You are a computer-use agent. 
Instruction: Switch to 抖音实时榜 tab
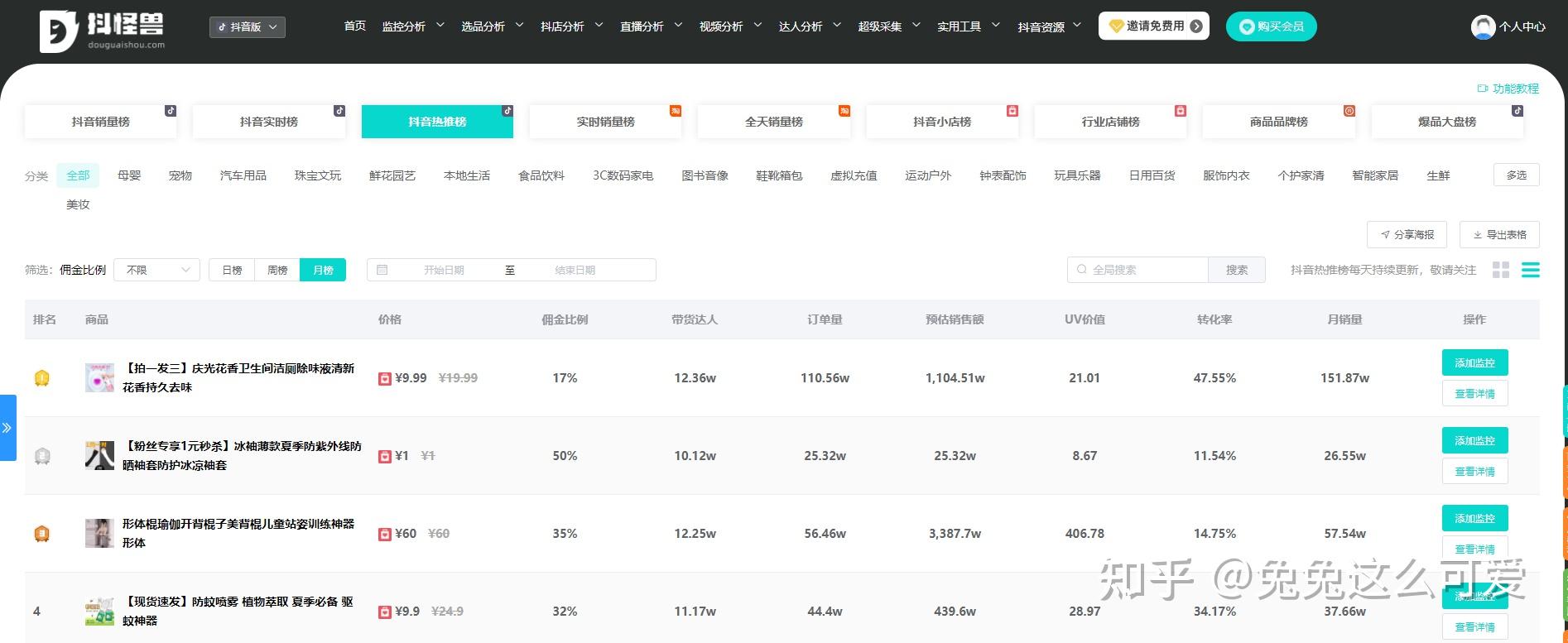[269, 122]
